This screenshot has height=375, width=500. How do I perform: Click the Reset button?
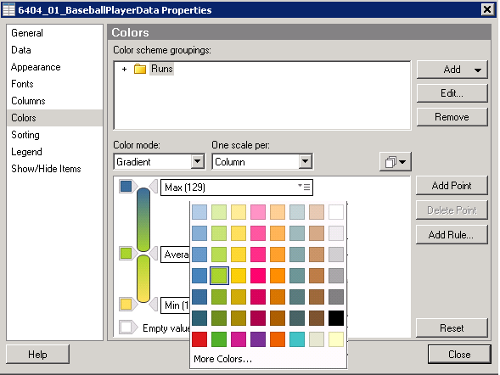pyautogui.click(x=452, y=328)
